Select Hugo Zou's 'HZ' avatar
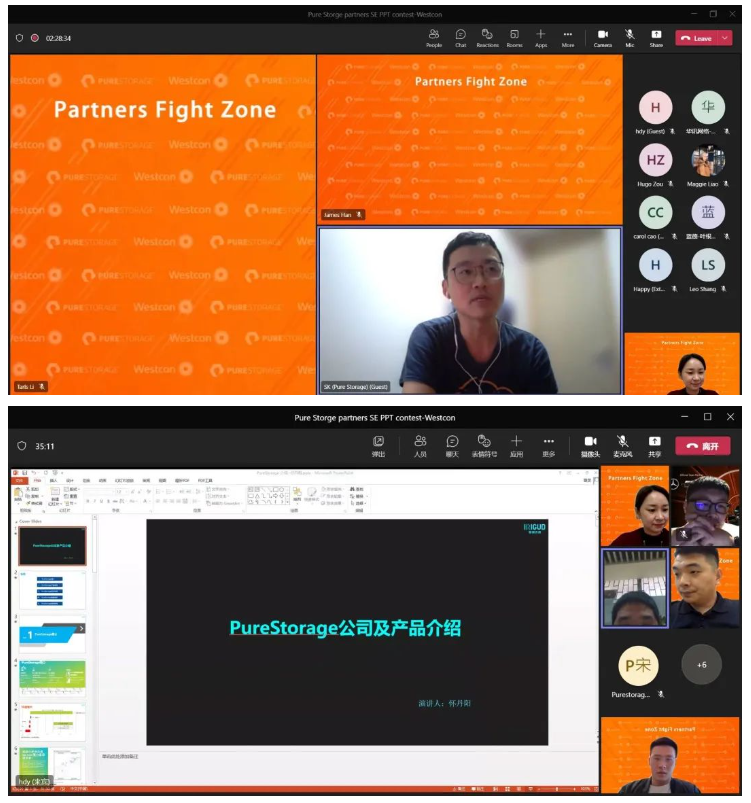 coord(655,160)
